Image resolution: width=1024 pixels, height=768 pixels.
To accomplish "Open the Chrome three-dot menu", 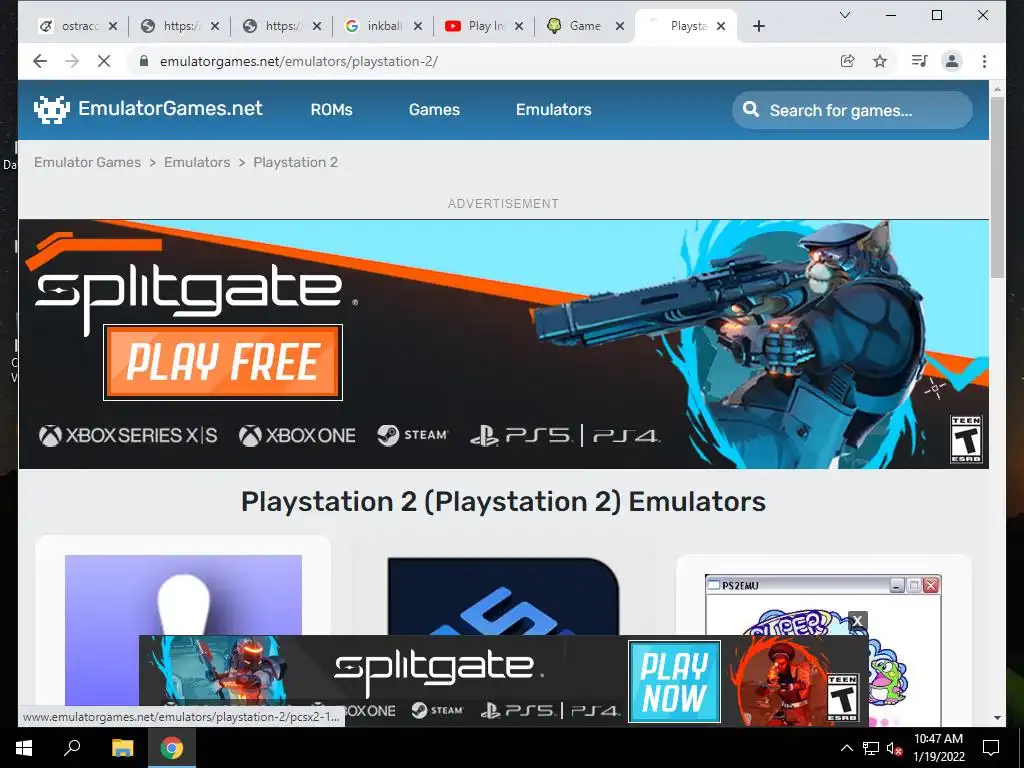I will (984, 61).
